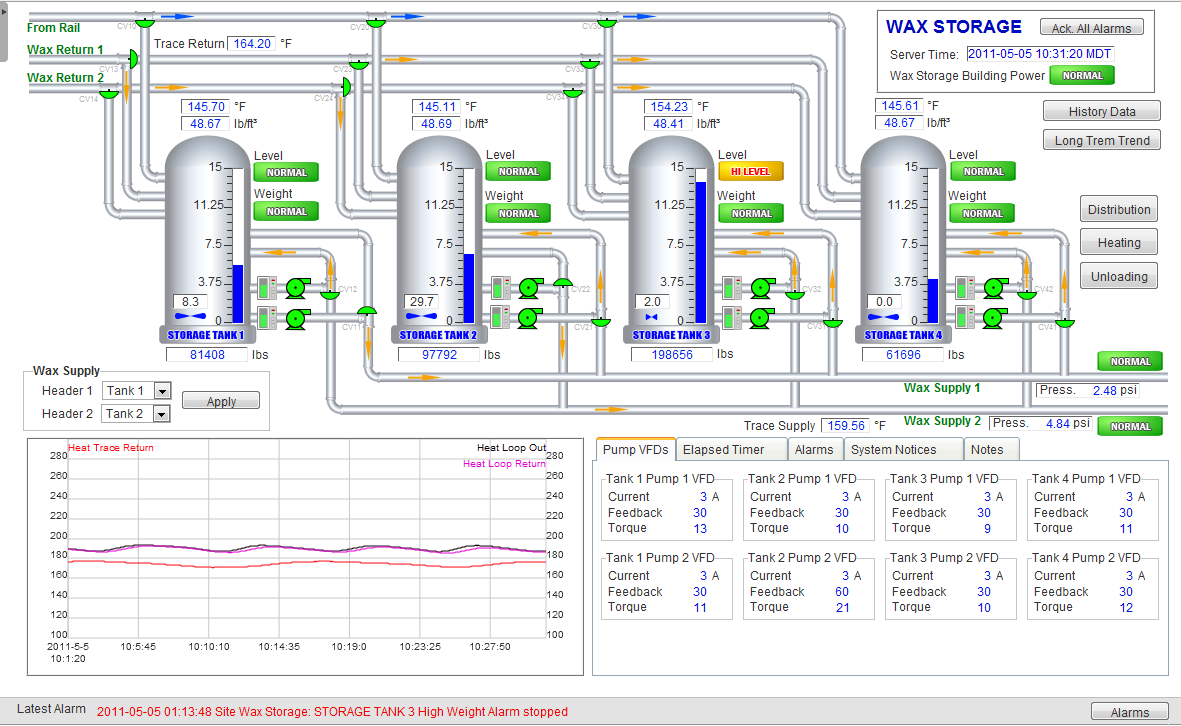Select the upper green pump beside Storage Tank 2
Viewport: 1181px width, 726px height.
click(x=529, y=288)
